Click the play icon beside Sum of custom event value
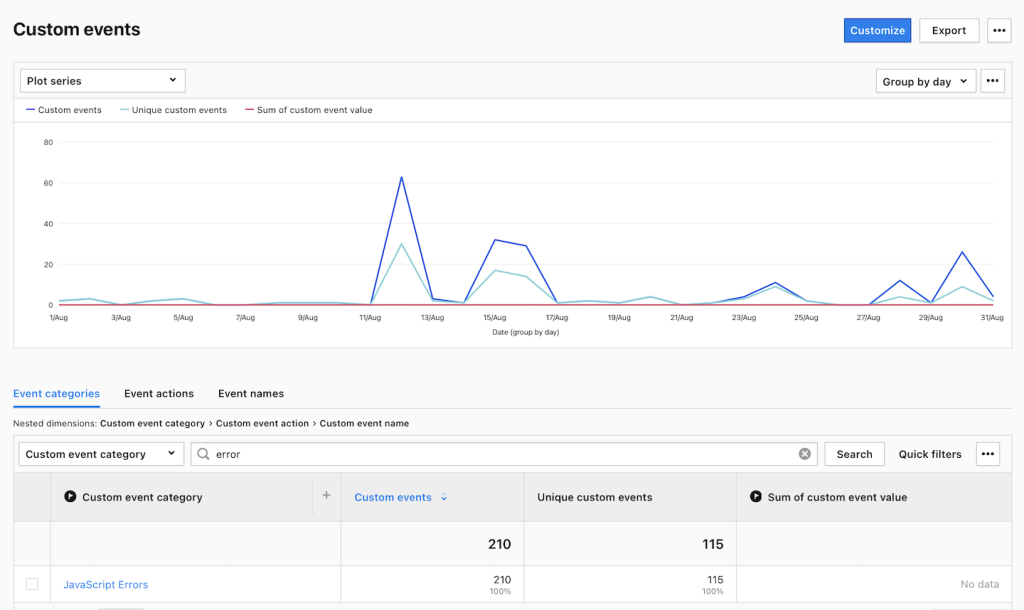Screen dimensions: 1024x610 (x=756, y=497)
